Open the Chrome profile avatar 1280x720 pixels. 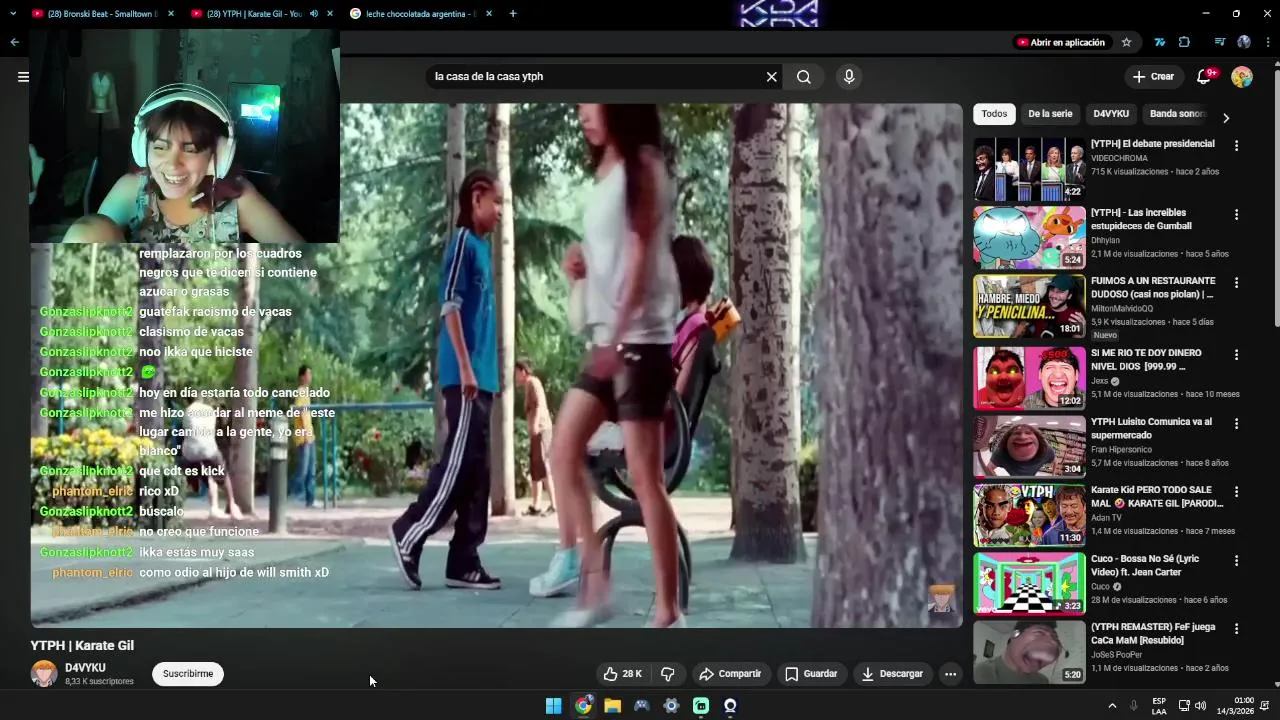[1244, 42]
